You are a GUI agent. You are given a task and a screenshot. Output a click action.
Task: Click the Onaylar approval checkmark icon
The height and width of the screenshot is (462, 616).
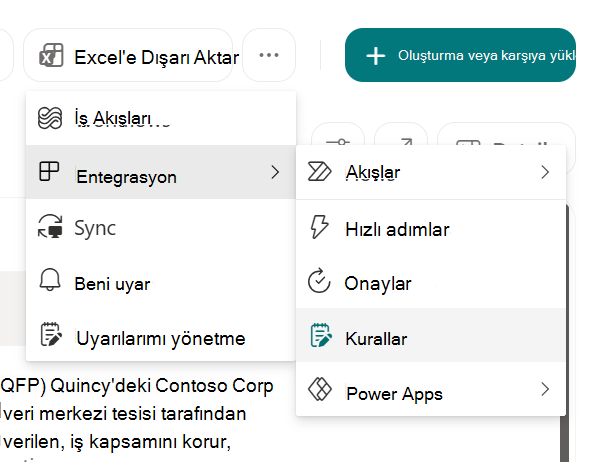coord(319,280)
